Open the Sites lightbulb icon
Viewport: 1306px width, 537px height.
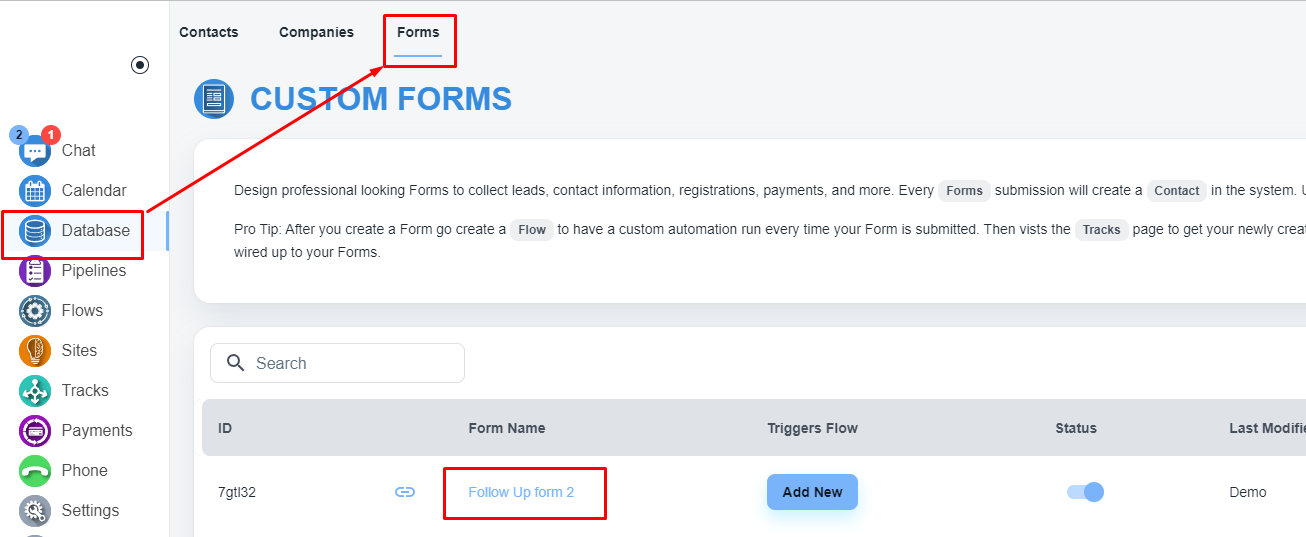(35, 351)
